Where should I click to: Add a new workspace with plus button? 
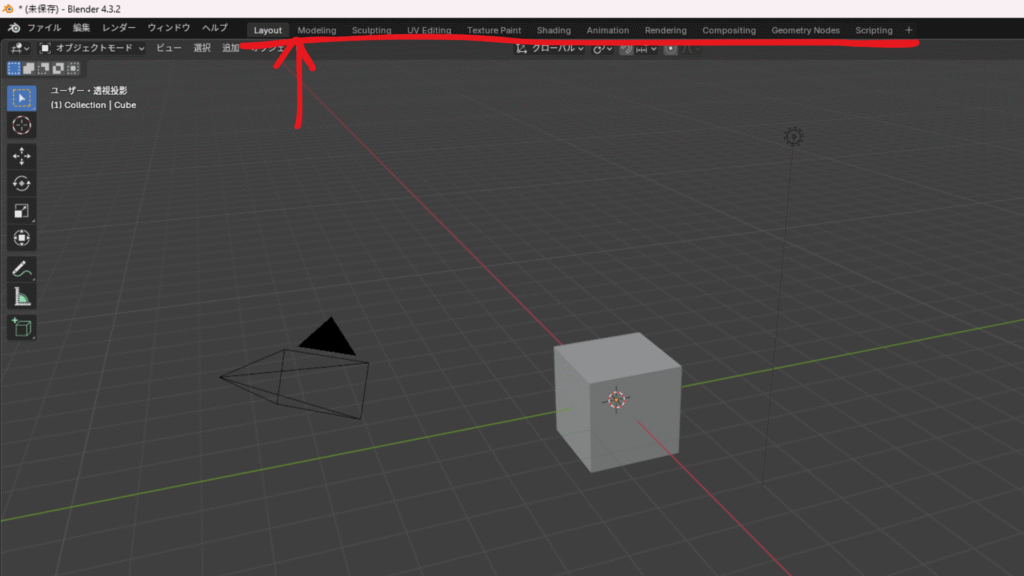[908, 30]
